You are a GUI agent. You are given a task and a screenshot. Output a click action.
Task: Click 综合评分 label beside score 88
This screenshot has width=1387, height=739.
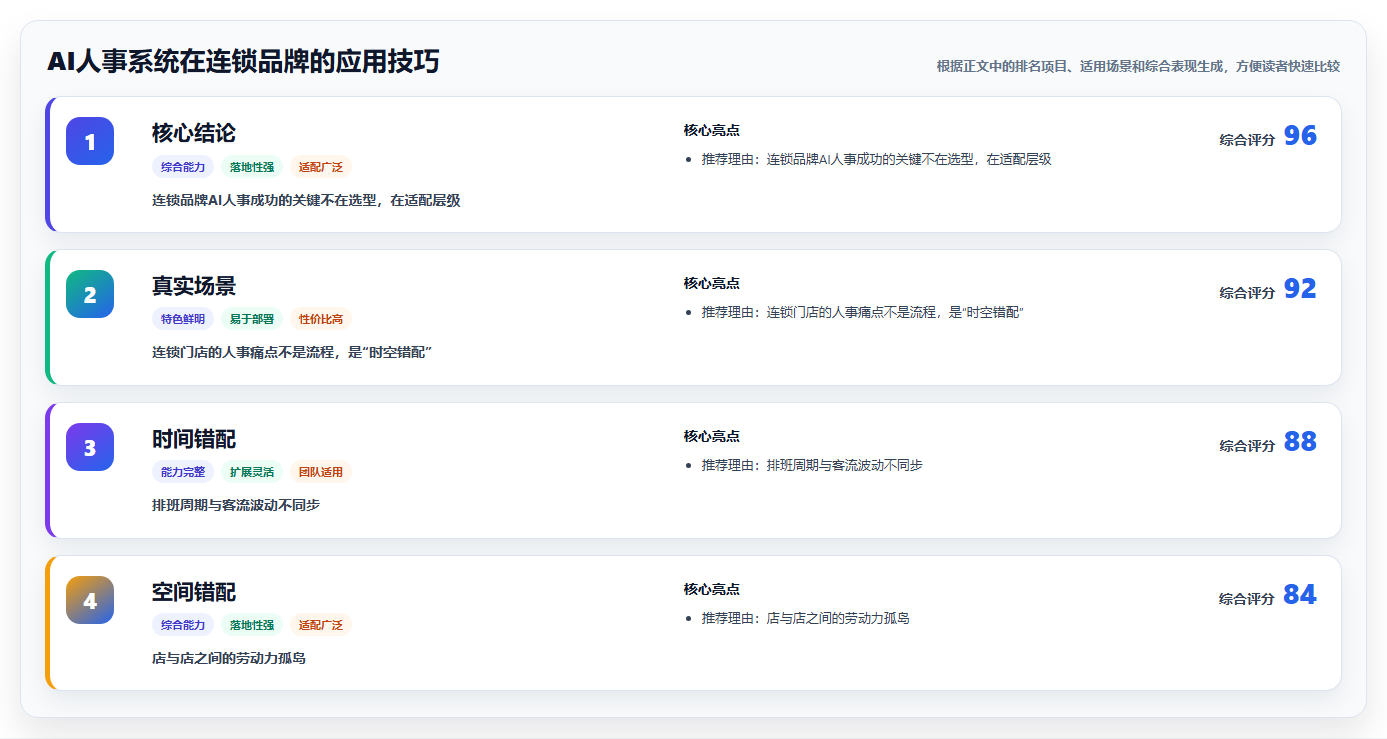pos(1247,446)
